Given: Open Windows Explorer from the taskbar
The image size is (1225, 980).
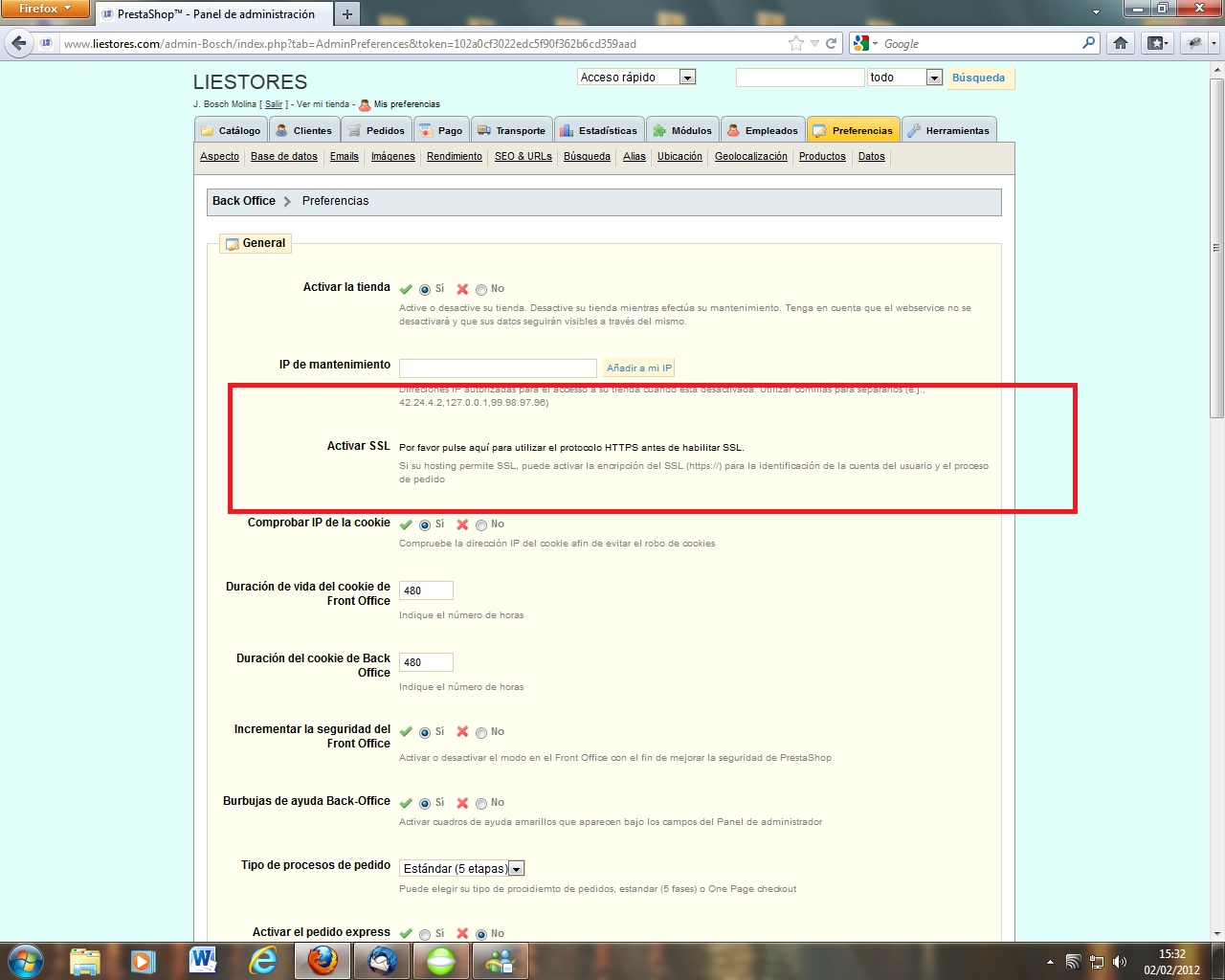Looking at the screenshot, I should [85, 961].
